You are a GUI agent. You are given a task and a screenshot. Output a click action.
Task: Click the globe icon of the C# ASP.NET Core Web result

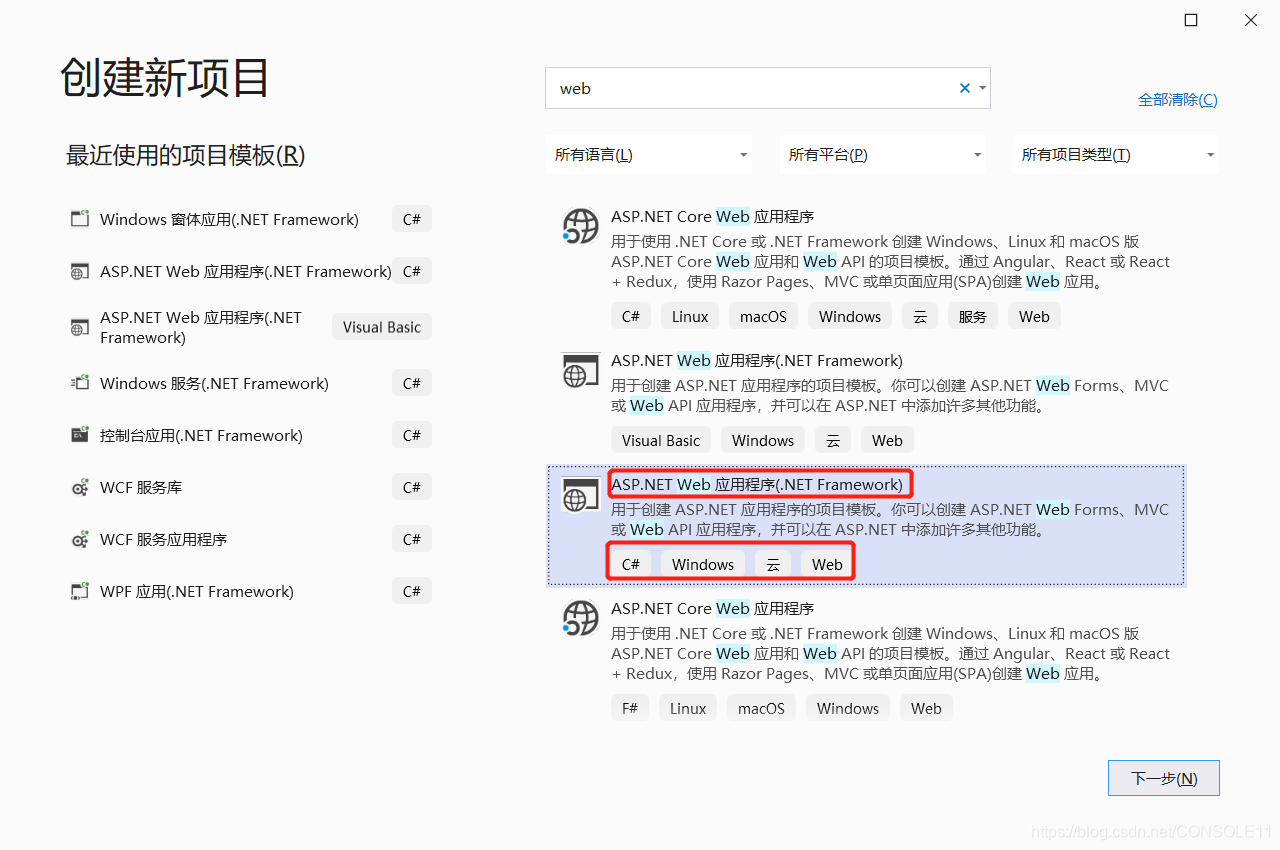580,226
